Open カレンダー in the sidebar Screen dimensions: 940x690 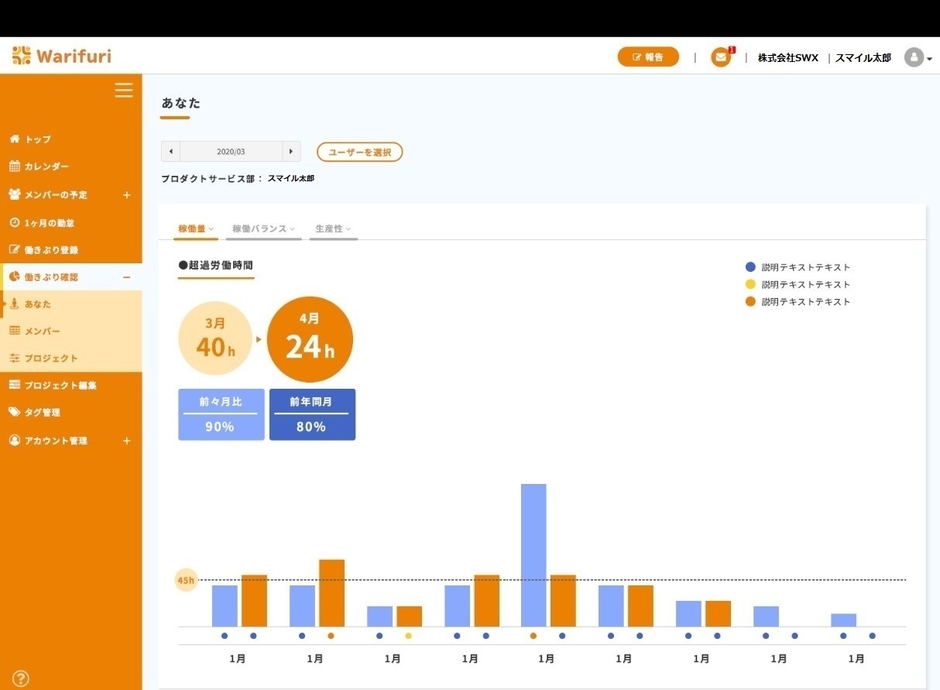46,167
